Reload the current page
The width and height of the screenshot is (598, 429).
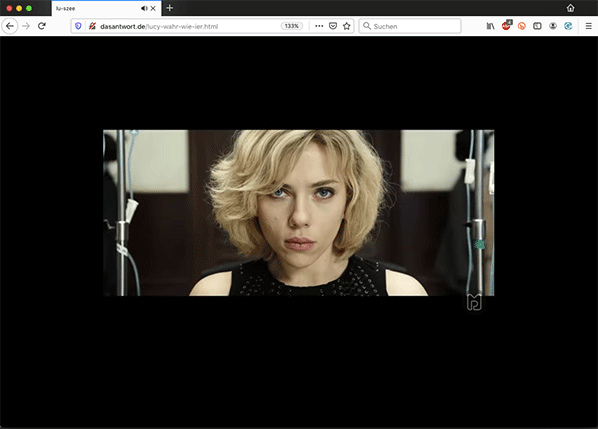coord(42,26)
